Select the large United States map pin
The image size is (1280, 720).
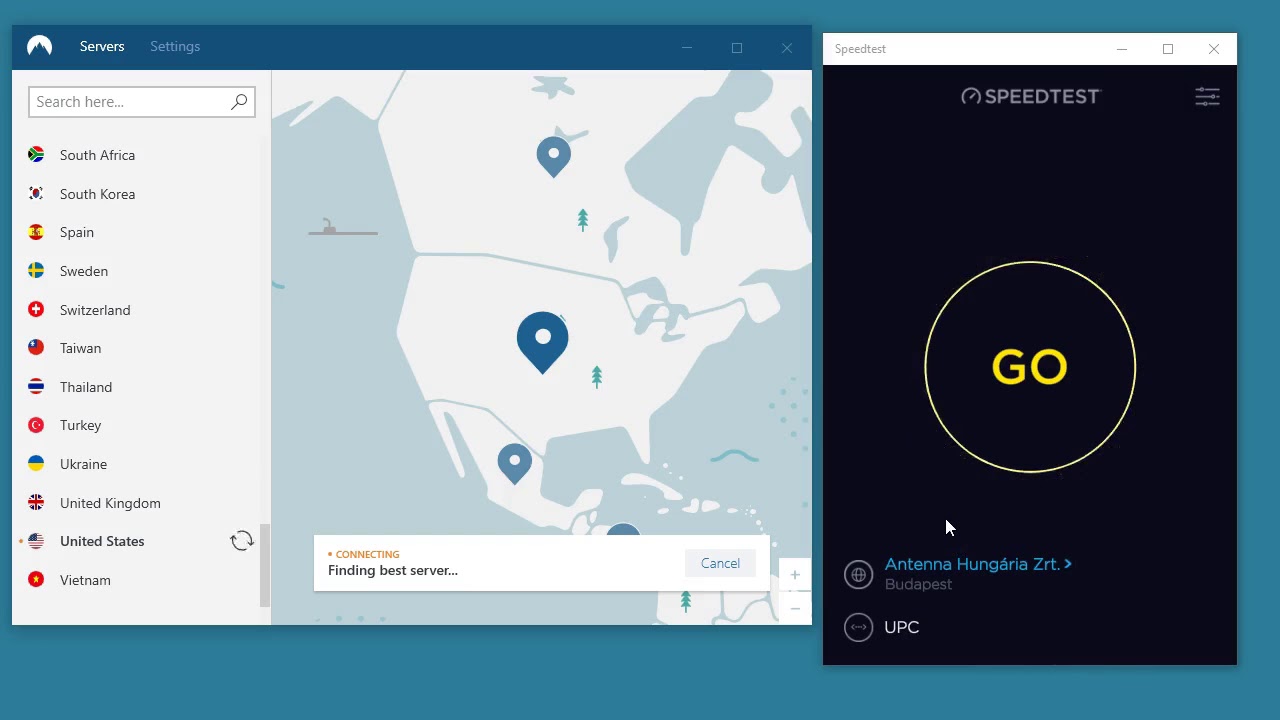(x=543, y=342)
